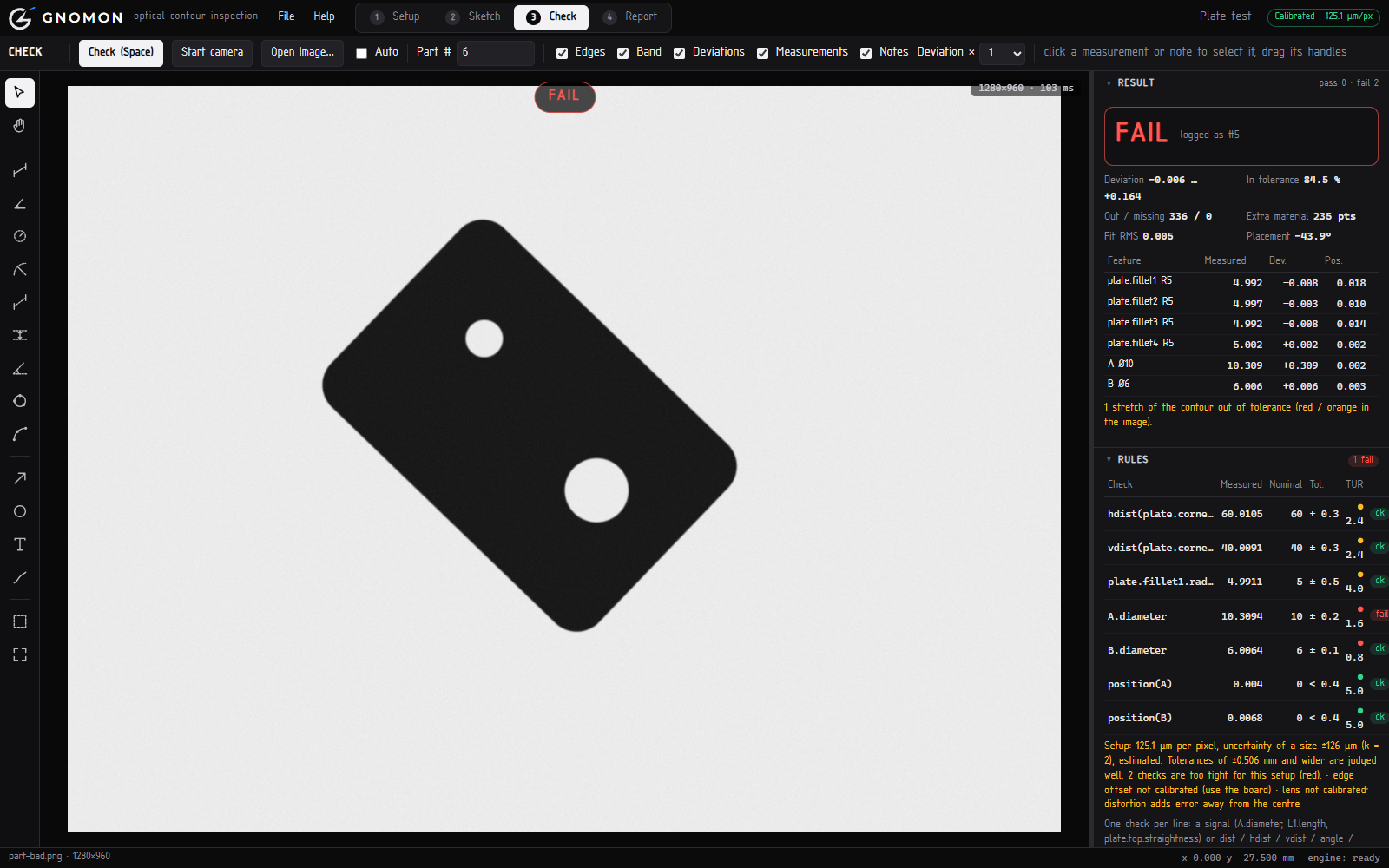
Task: Select the plate.fillet4 R5 feature row
Action: click(x=1241, y=344)
